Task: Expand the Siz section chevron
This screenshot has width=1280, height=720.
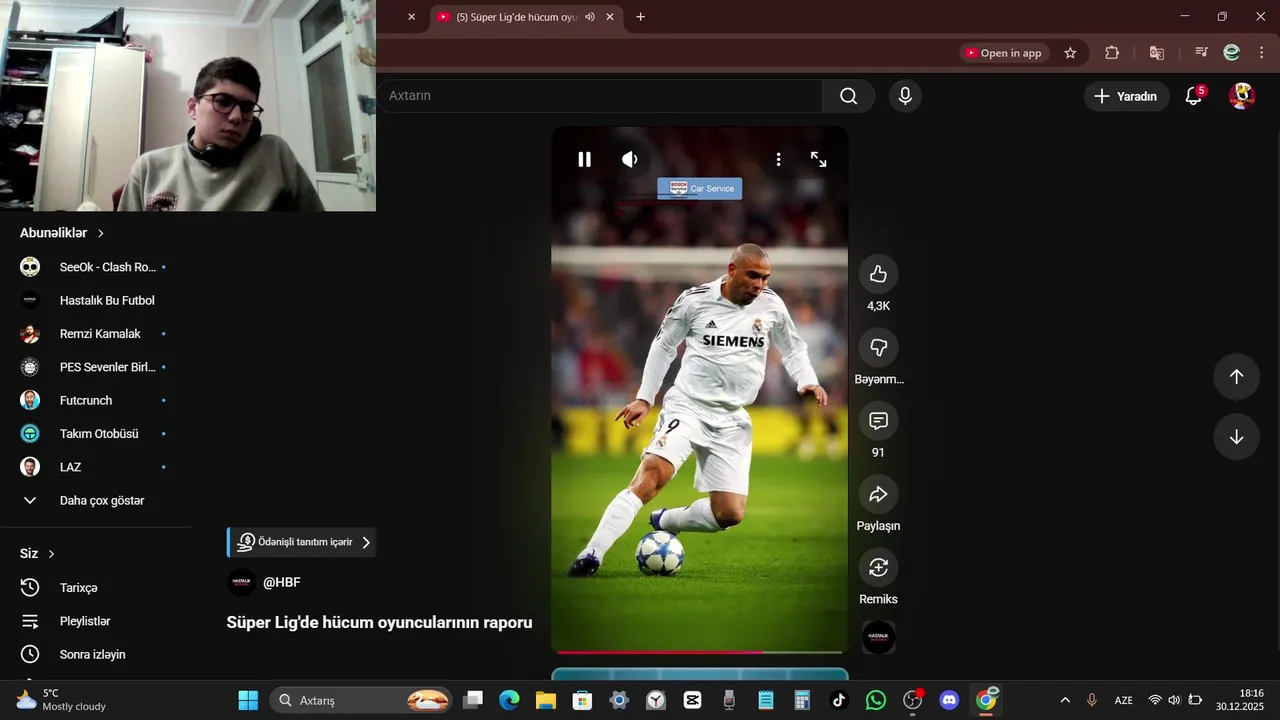Action: [52, 554]
